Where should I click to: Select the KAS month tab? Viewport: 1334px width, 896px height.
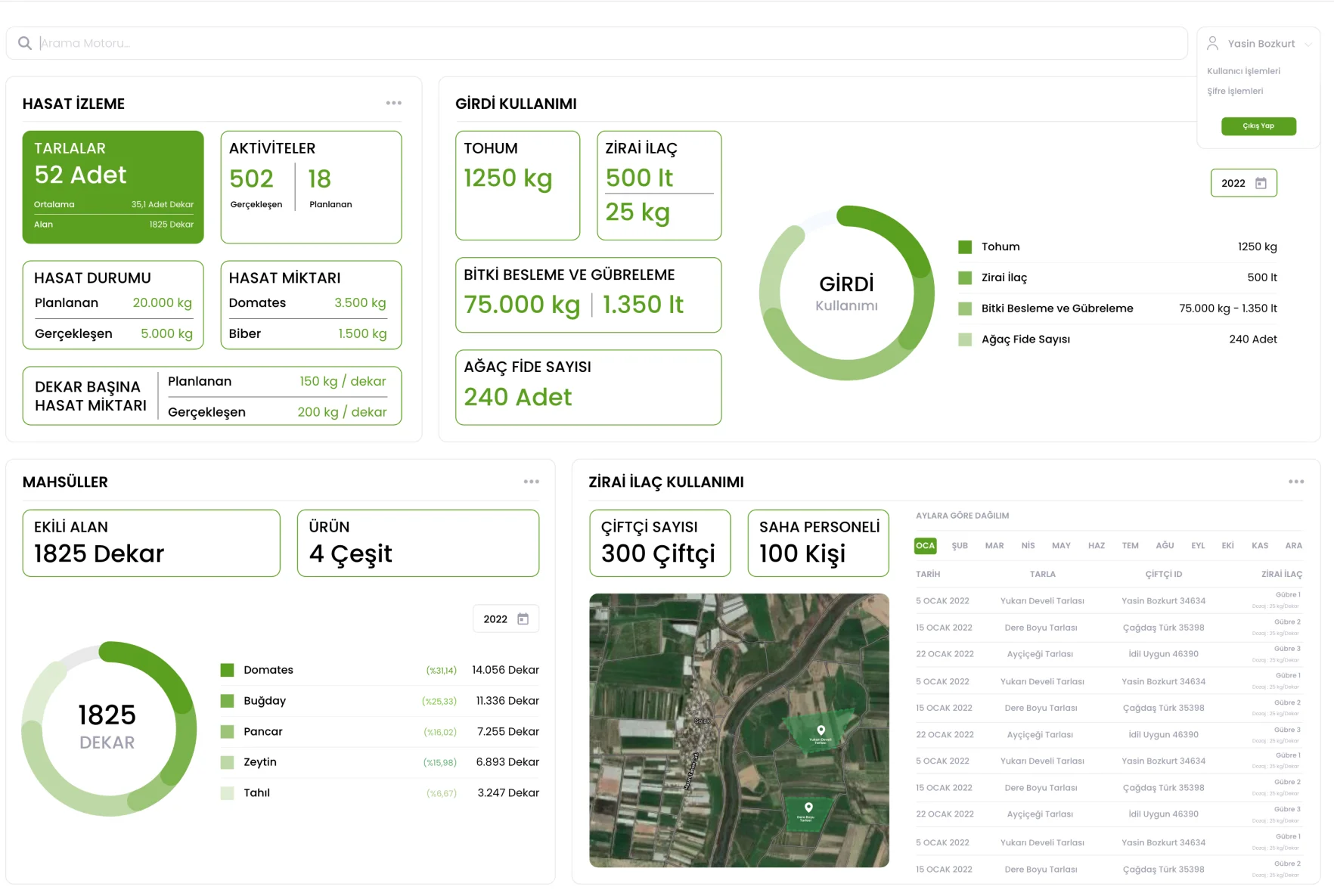[x=1260, y=545]
